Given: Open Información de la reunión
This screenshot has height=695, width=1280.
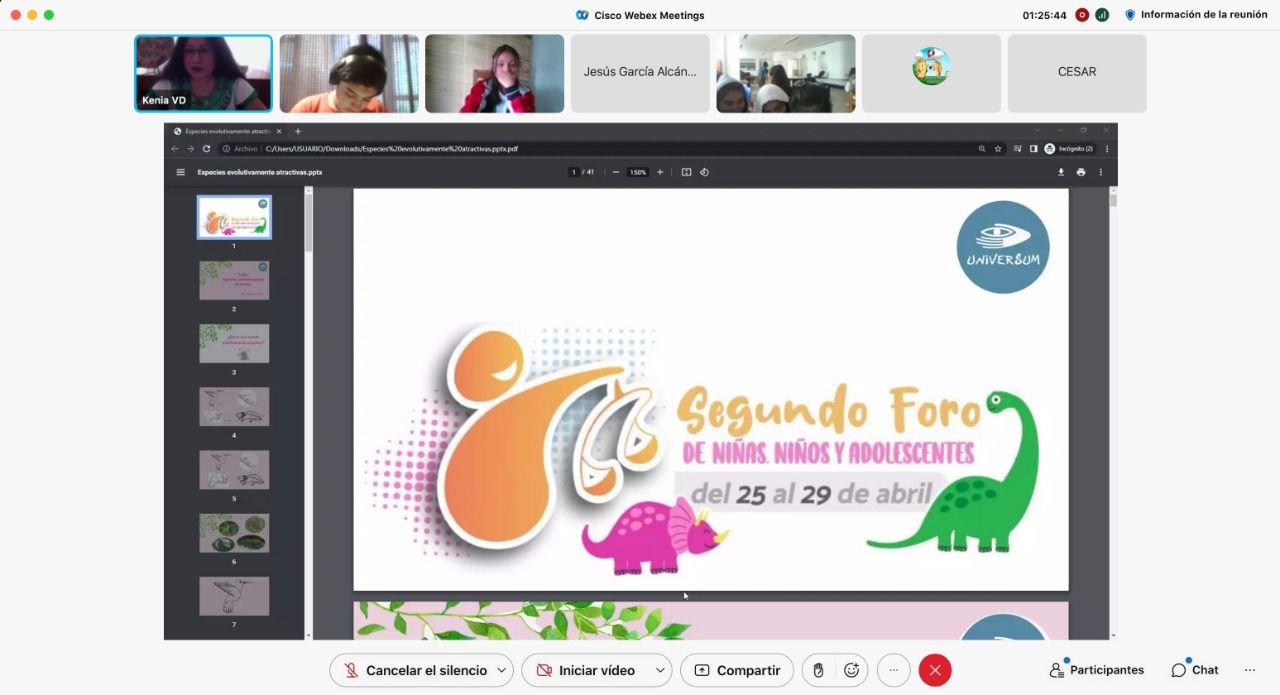Looking at the screenshot, I should point(1196,15).
